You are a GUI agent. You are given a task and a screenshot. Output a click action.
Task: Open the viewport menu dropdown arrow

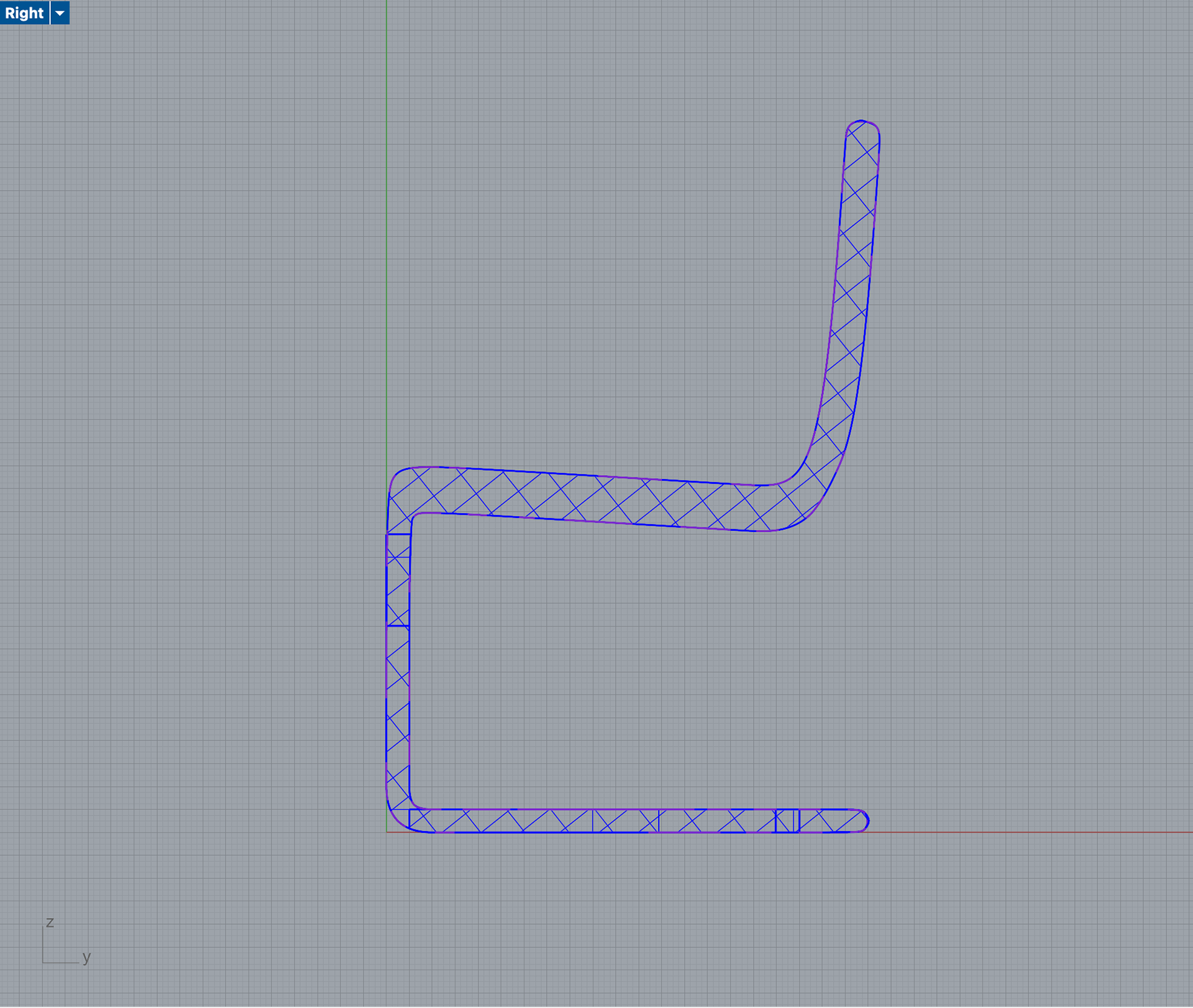[x=60, y=12]
